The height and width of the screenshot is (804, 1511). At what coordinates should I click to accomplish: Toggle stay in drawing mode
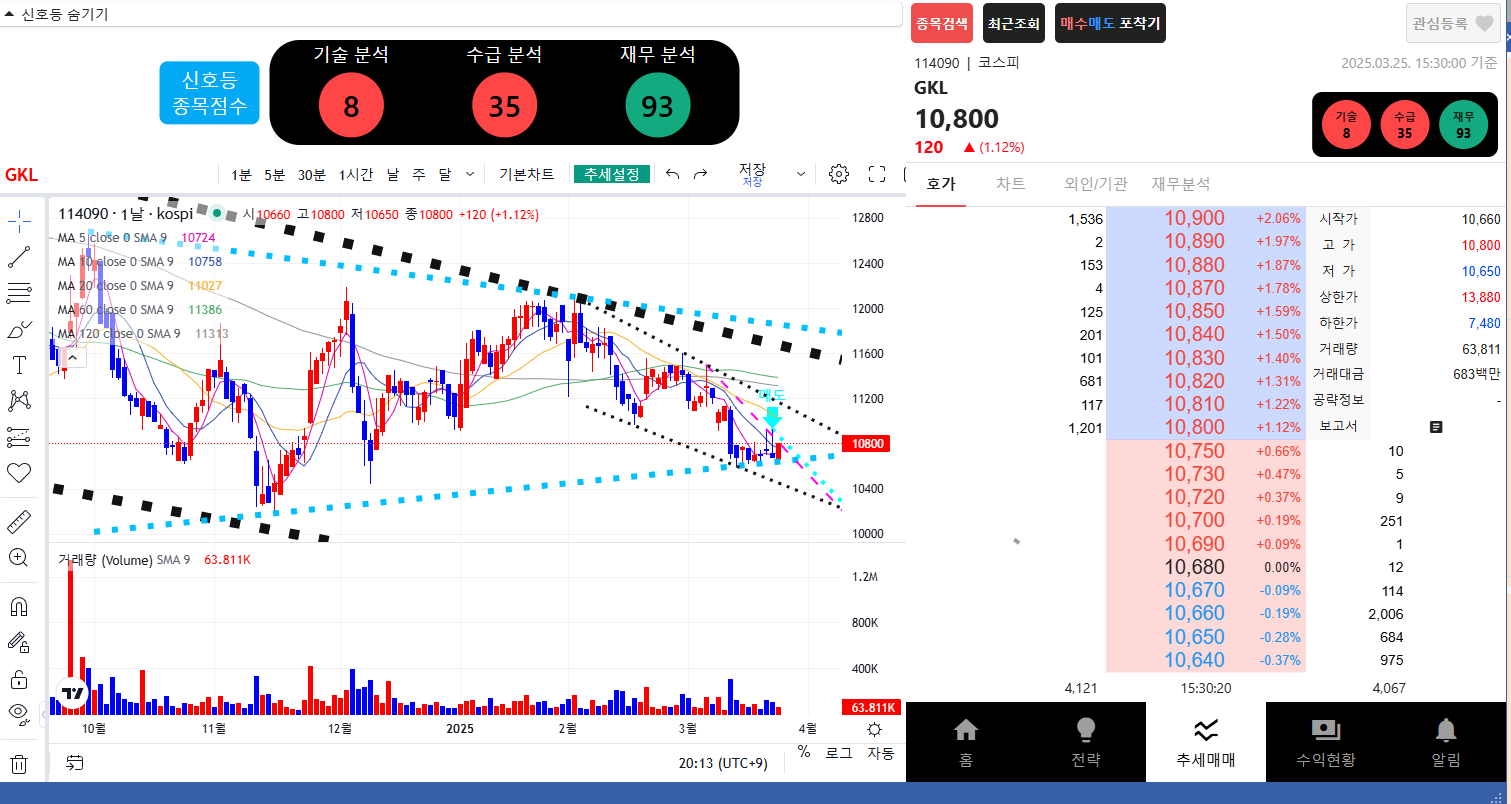[19, 643]
